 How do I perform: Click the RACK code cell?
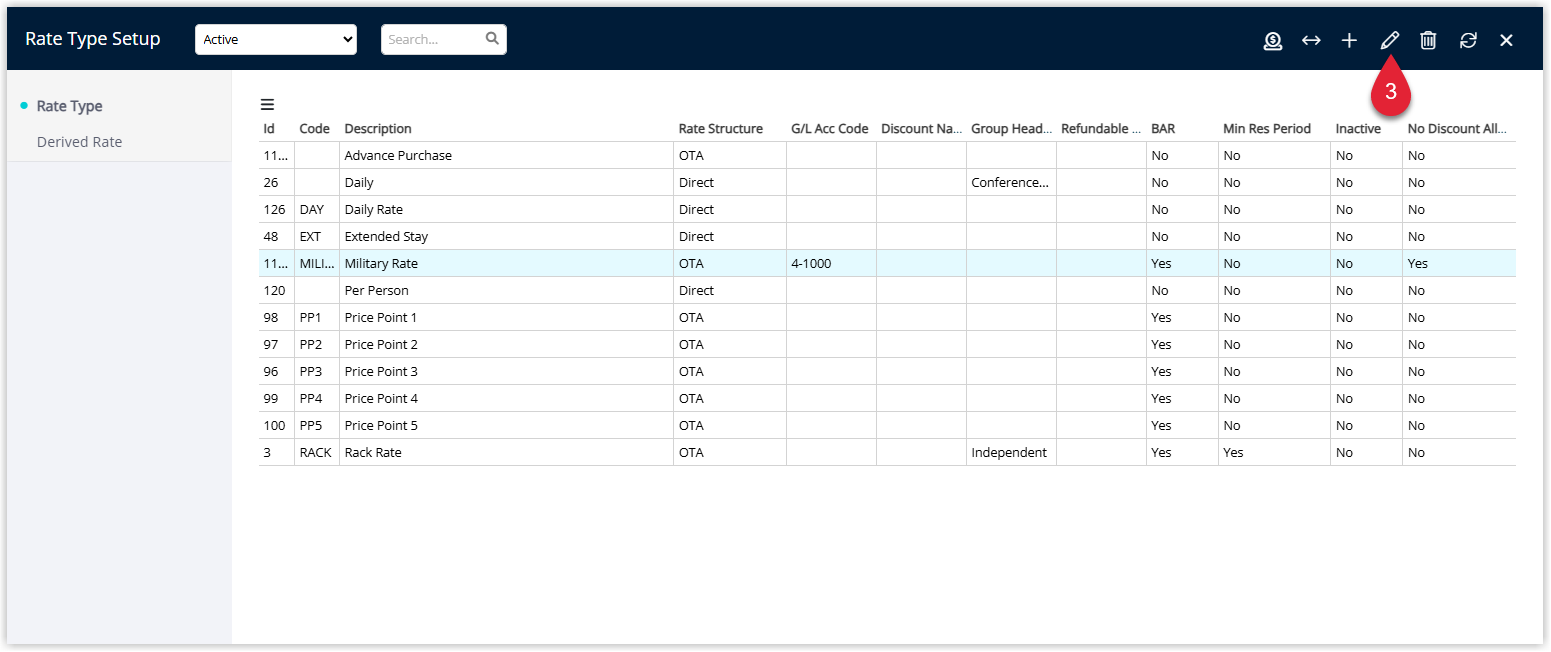(316, 453)
